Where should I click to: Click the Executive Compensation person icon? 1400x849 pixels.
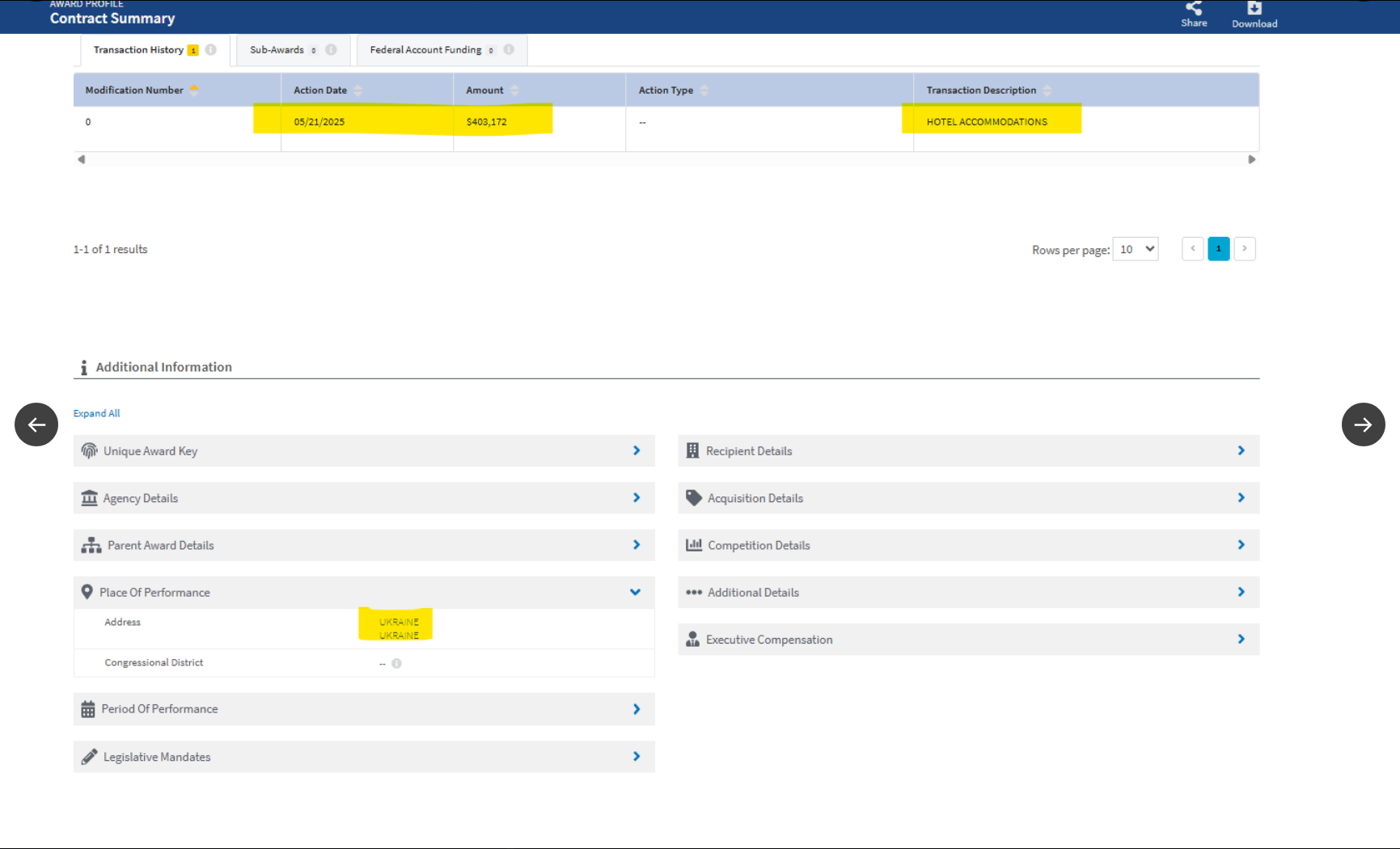pyautogui.click(x=692, y=639)
